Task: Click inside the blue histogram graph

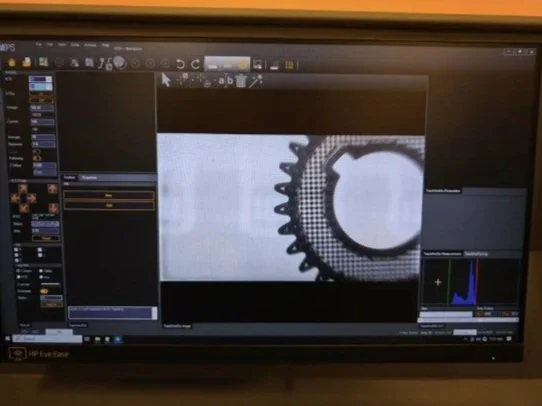Action: click(470, 282)
